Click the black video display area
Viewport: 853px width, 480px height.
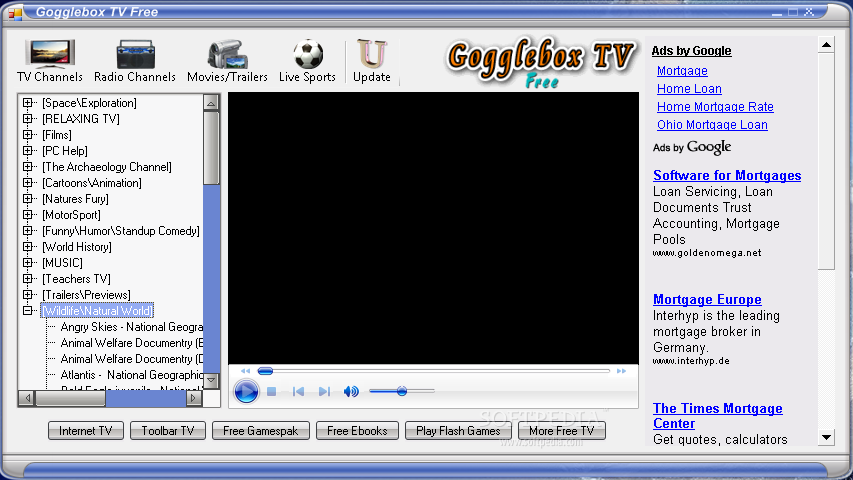point(434,227)
